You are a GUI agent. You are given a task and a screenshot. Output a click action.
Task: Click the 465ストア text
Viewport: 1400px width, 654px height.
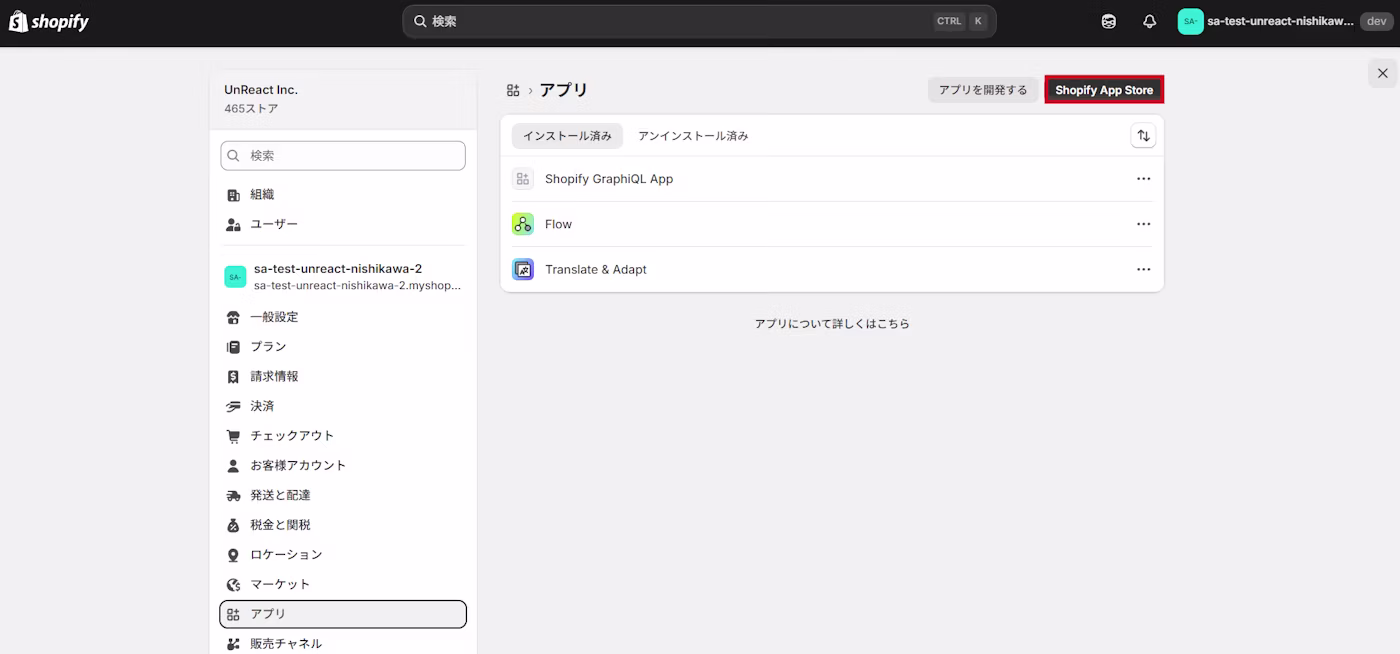[x=251, y=108]
